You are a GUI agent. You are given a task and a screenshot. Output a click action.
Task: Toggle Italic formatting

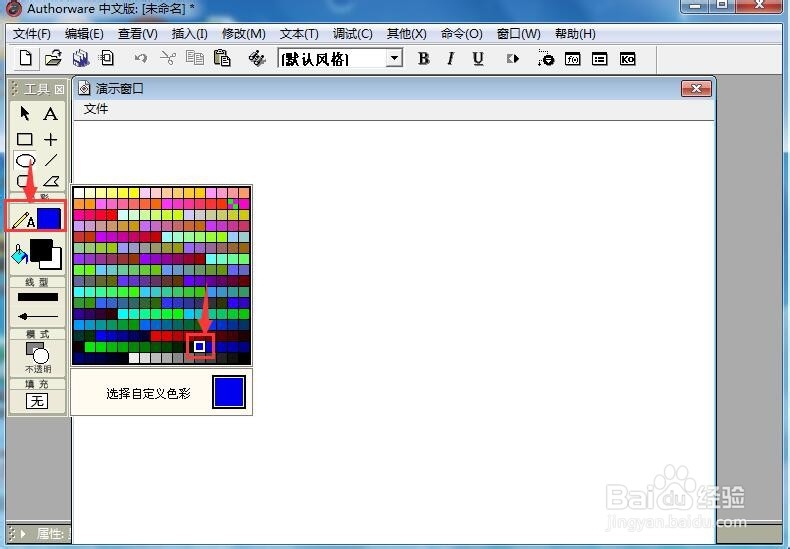coord(451,59)
